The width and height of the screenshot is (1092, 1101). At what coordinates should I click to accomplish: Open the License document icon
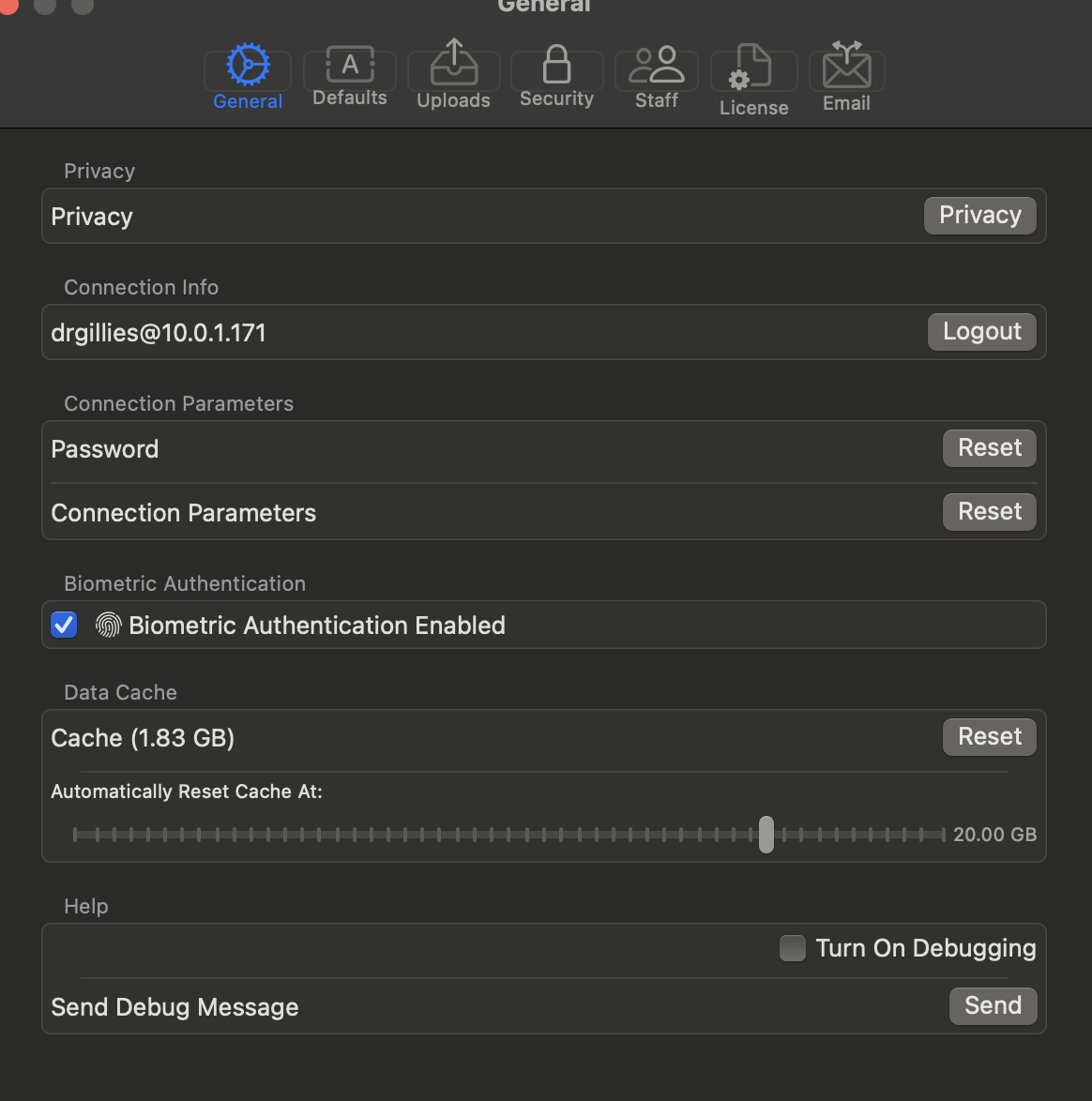(x=750, y=67)
